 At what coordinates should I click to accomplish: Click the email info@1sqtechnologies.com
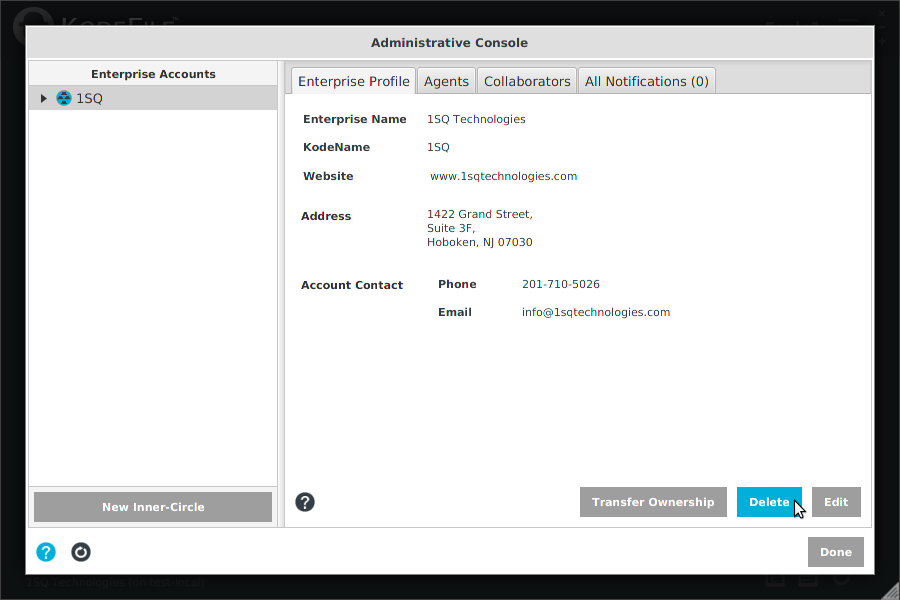click(x=596, y=312)
